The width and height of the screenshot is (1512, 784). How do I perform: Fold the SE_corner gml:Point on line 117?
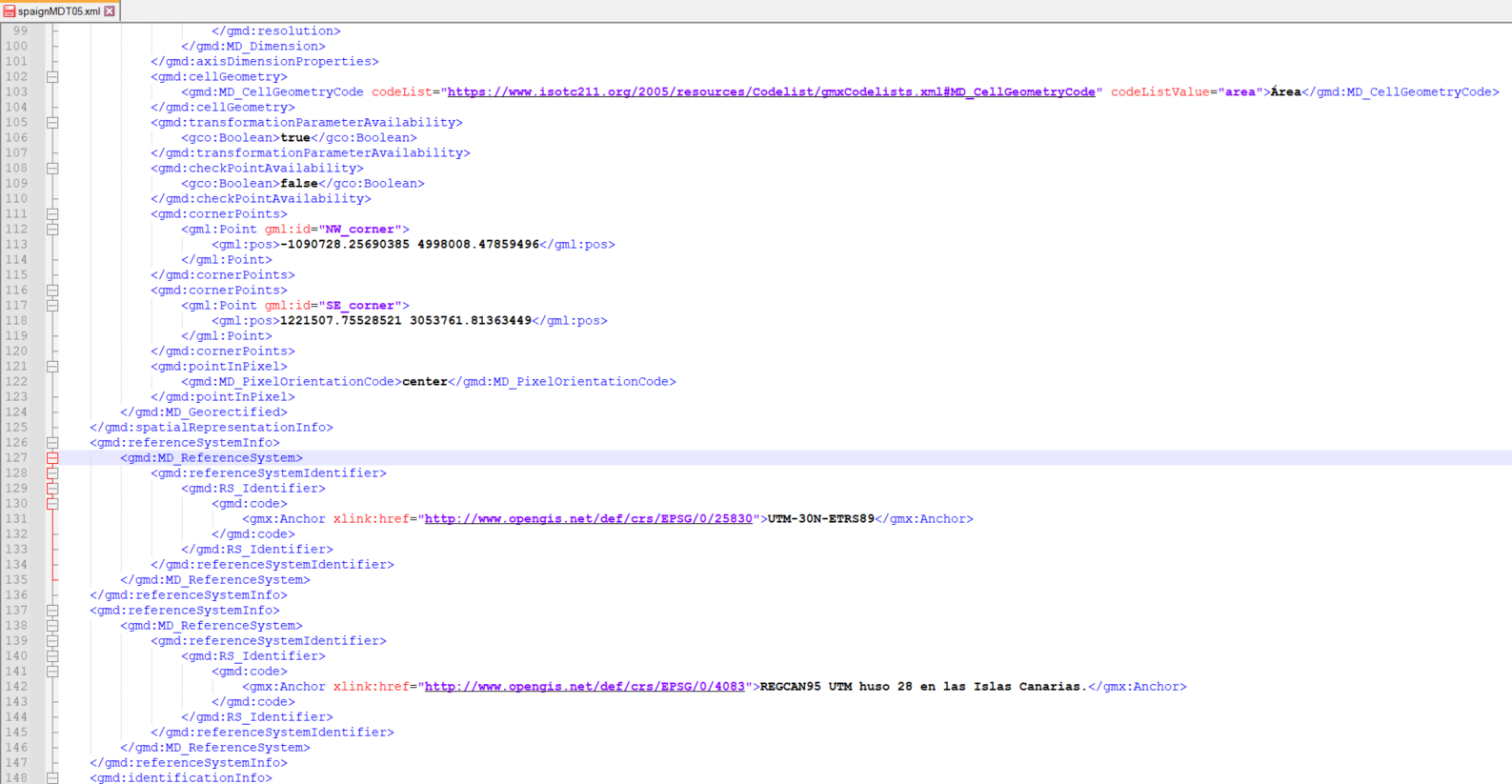(52, 306)
